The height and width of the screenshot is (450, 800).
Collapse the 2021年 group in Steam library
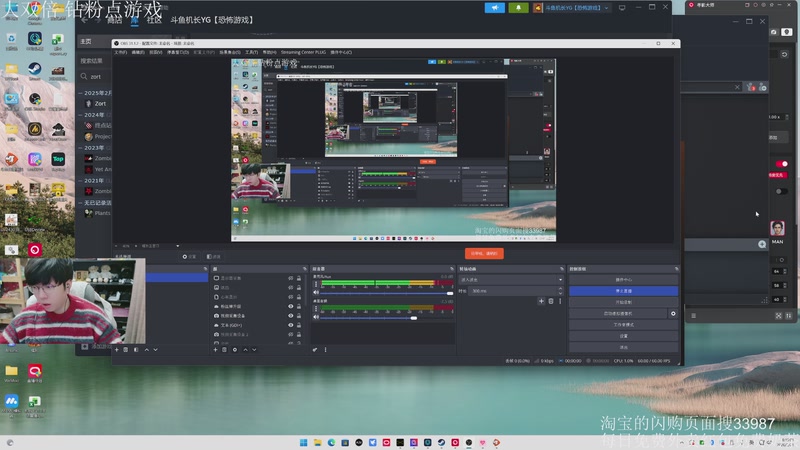tap(81, 180)
